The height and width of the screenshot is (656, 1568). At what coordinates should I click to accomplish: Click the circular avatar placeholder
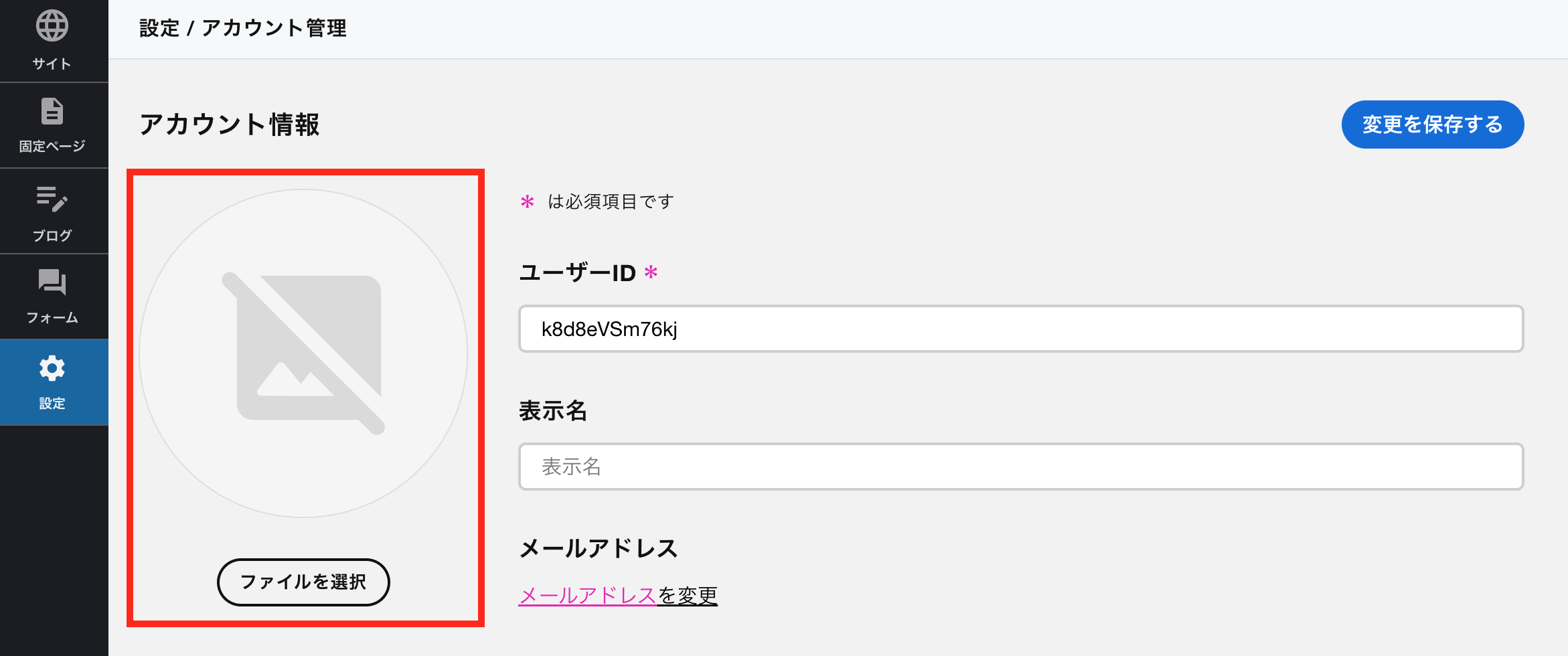(303, 353)
